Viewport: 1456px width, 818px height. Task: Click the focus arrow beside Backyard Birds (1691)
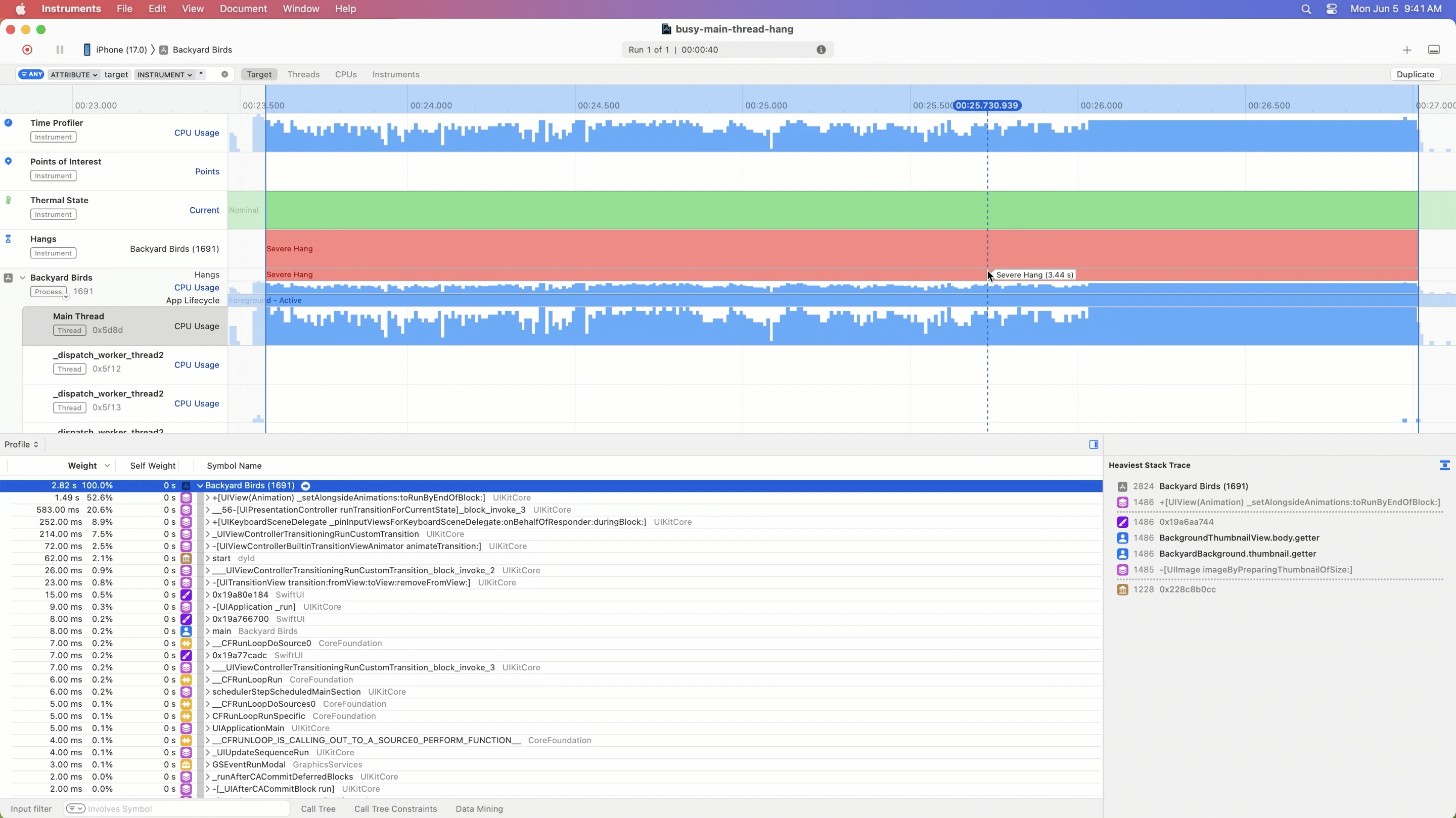click(306, 486)
